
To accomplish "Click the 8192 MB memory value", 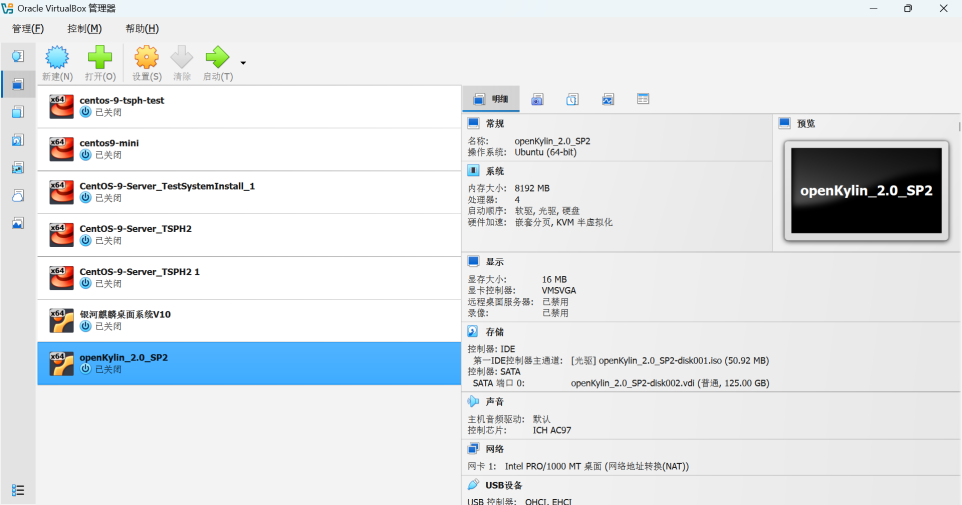I will pos(532,188).
